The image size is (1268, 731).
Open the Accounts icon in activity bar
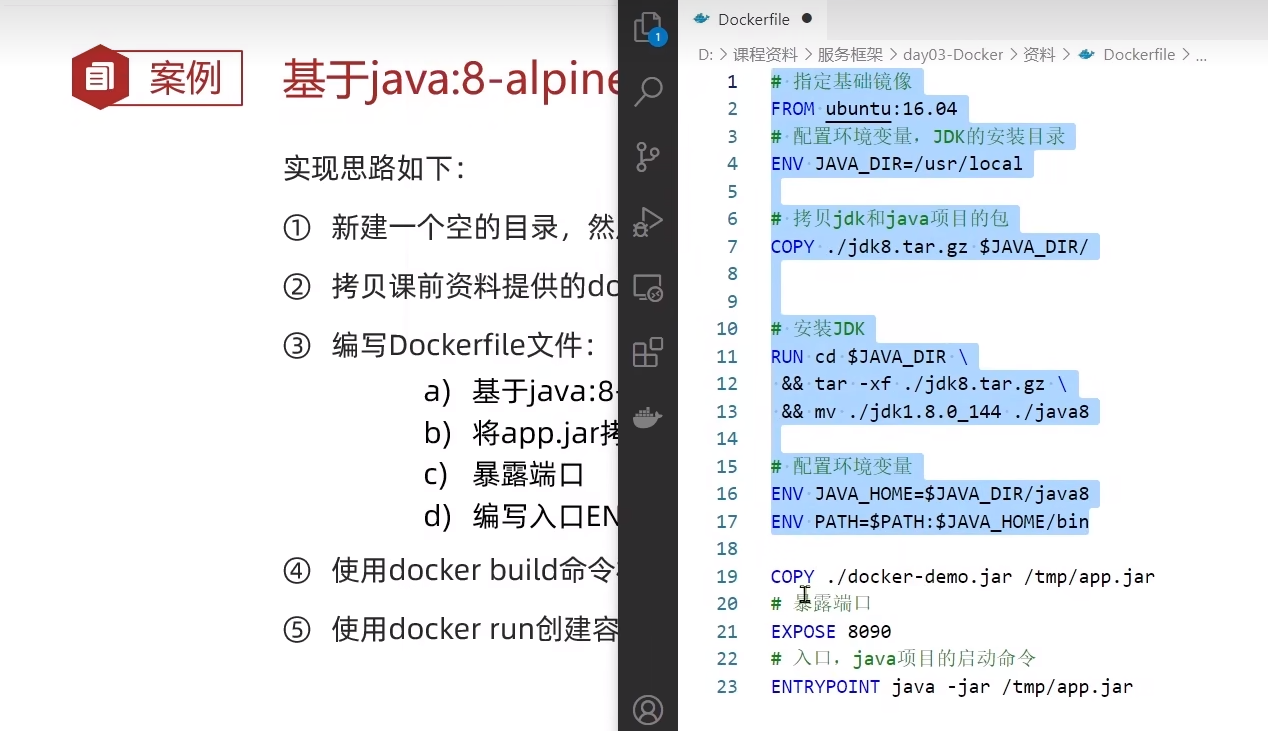click(x=648, y=710)
